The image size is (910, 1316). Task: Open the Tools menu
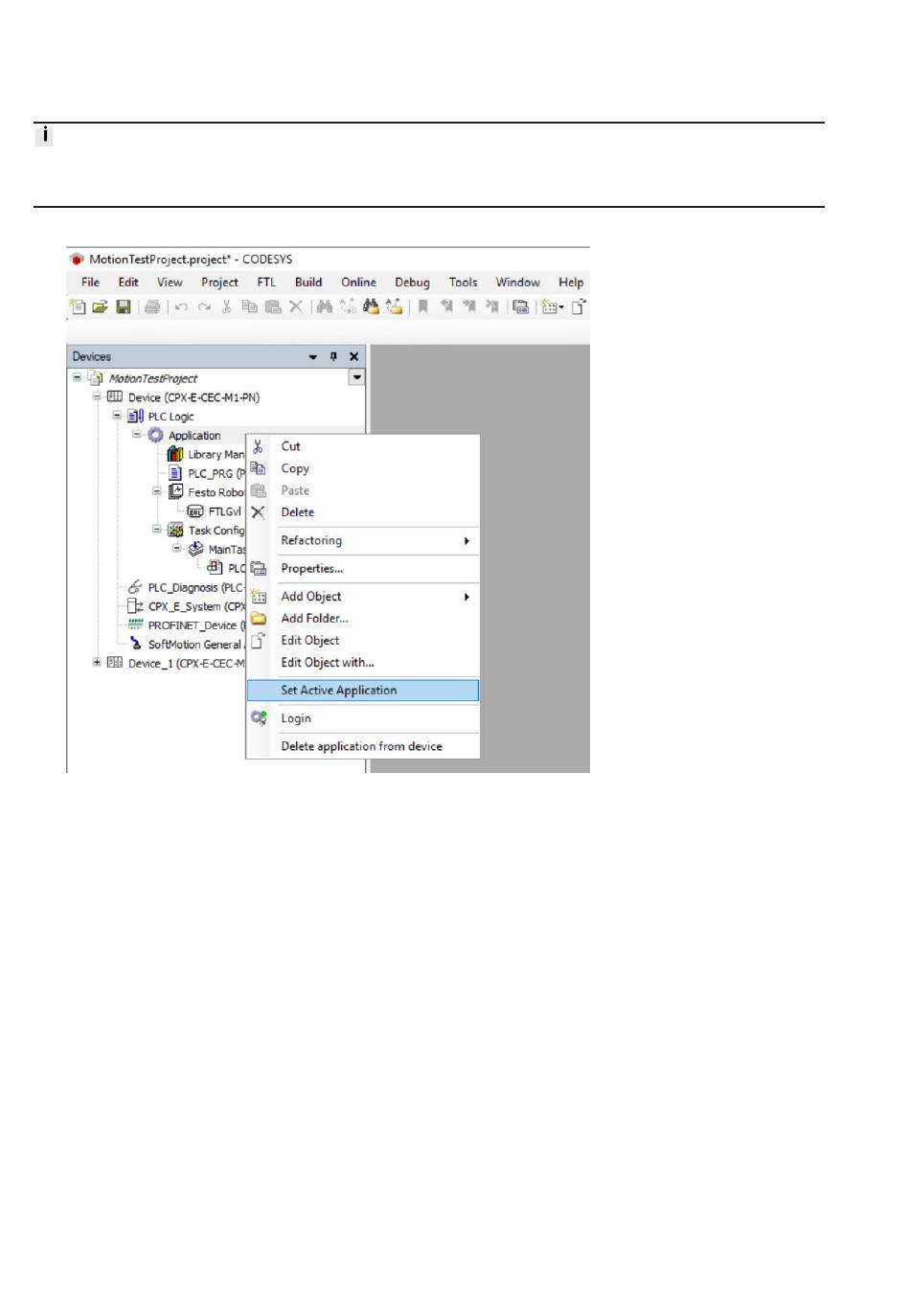(x=463, y=283)
